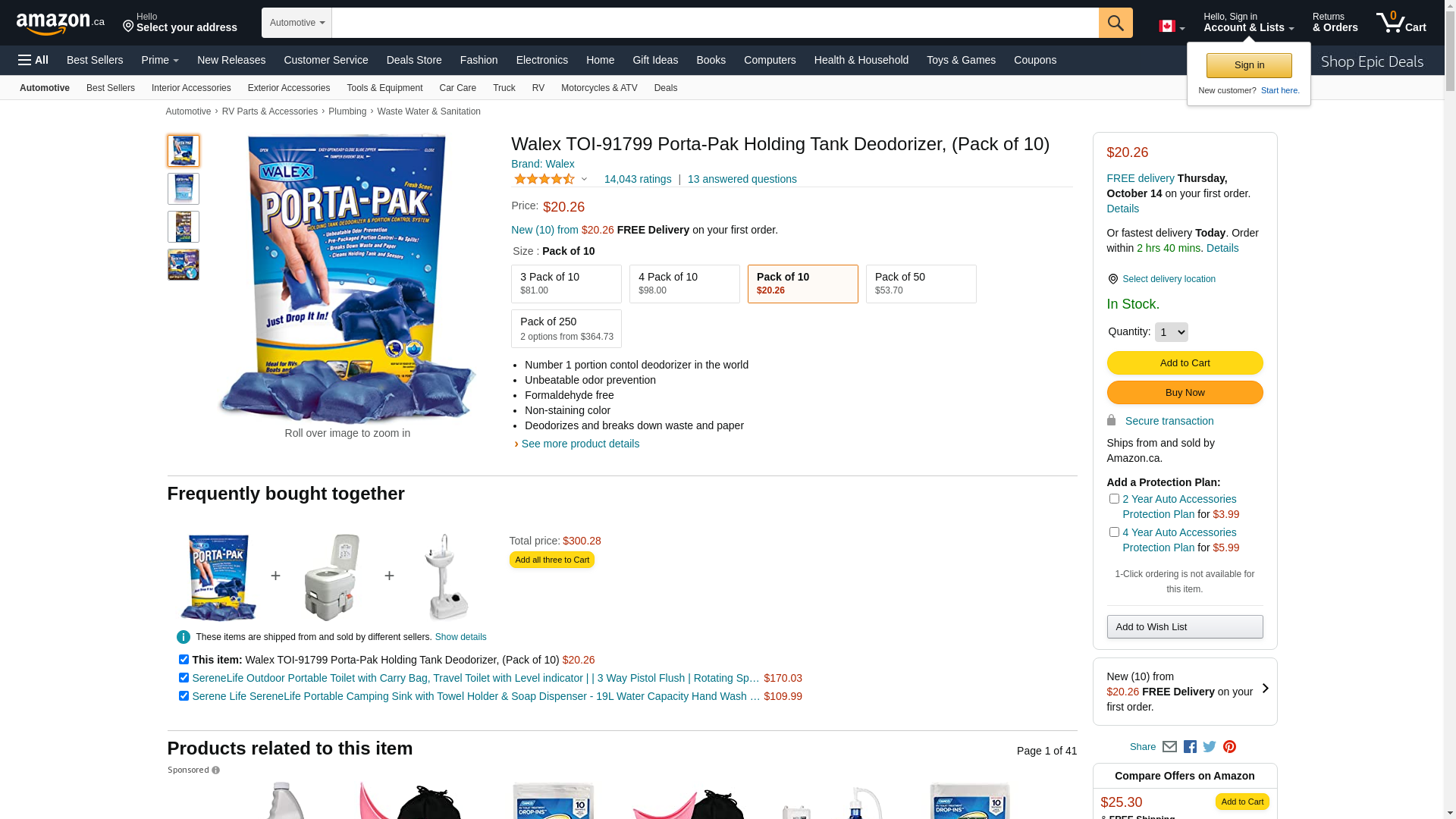Click the search magnifier button
1456x819 pixels.
coord(1116,23)
